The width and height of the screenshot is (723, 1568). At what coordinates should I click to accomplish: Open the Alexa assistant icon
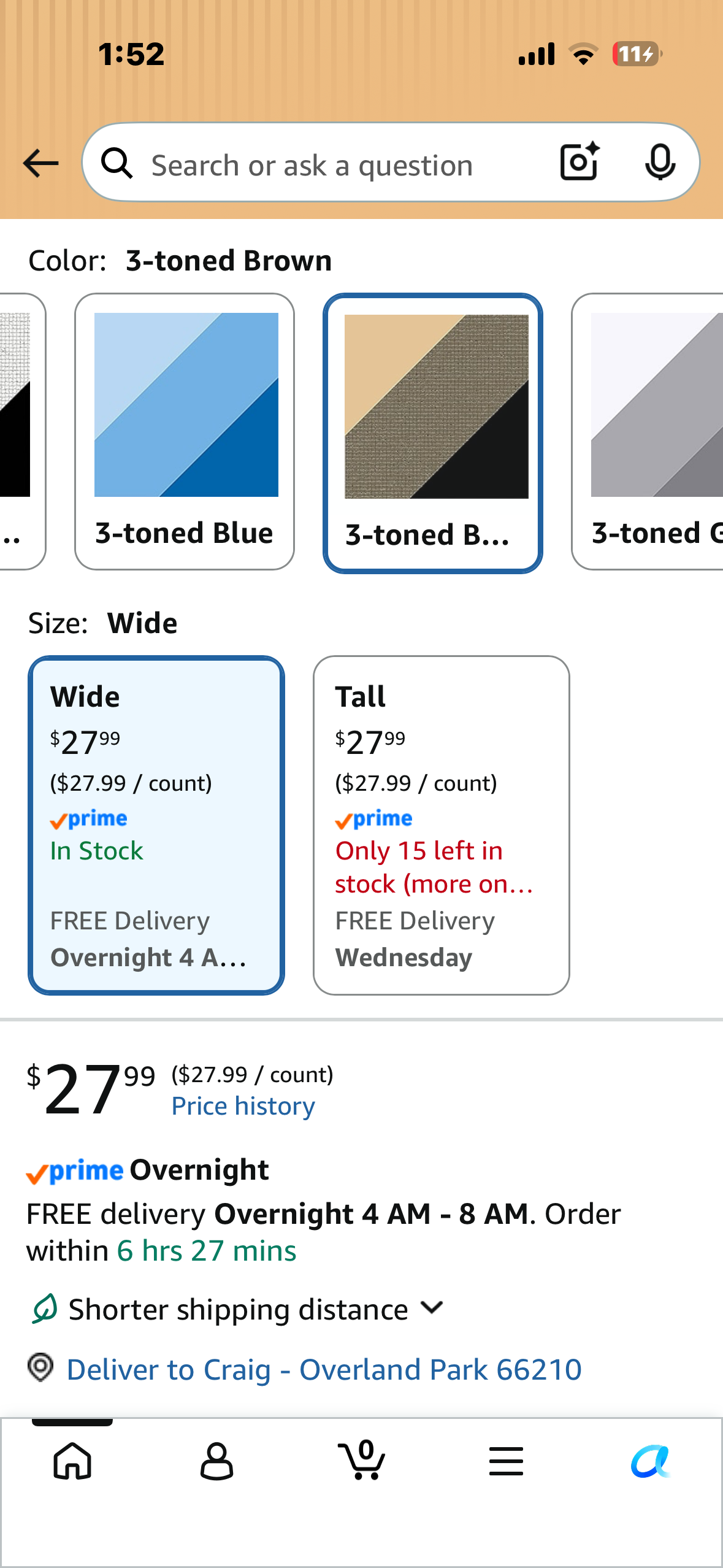tap(650, 1461)
